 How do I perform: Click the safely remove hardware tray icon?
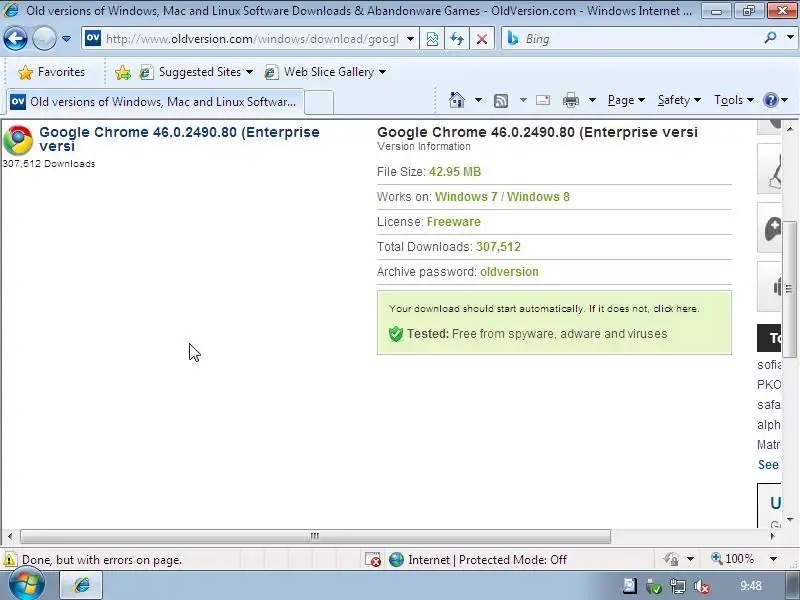click(x=654, y=587)
